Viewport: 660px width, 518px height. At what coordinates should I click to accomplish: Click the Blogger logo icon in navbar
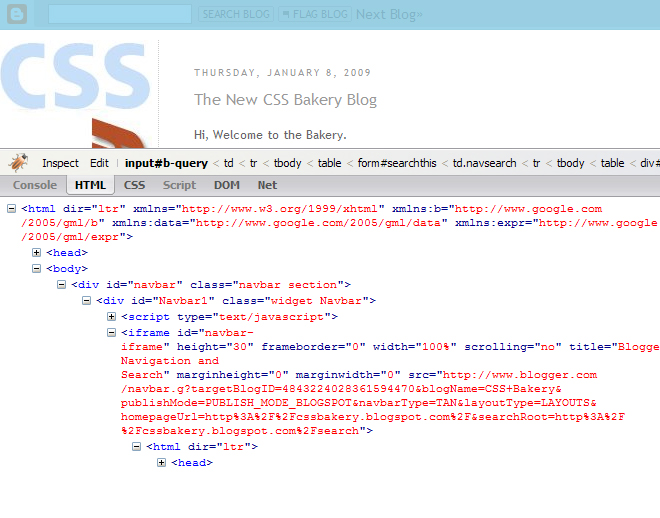[x=17, y=14]
